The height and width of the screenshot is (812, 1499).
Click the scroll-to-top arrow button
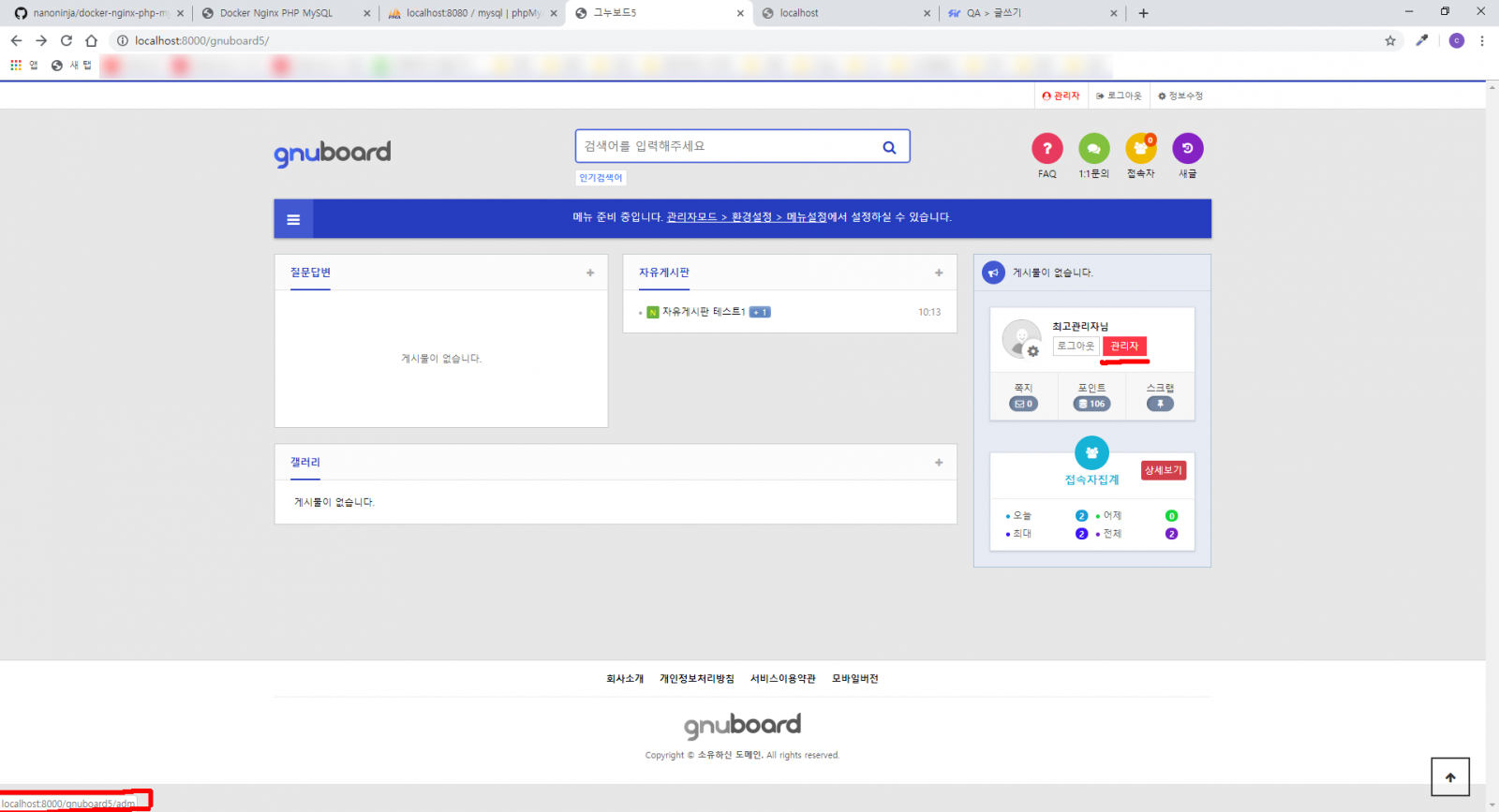[1450, 777]
